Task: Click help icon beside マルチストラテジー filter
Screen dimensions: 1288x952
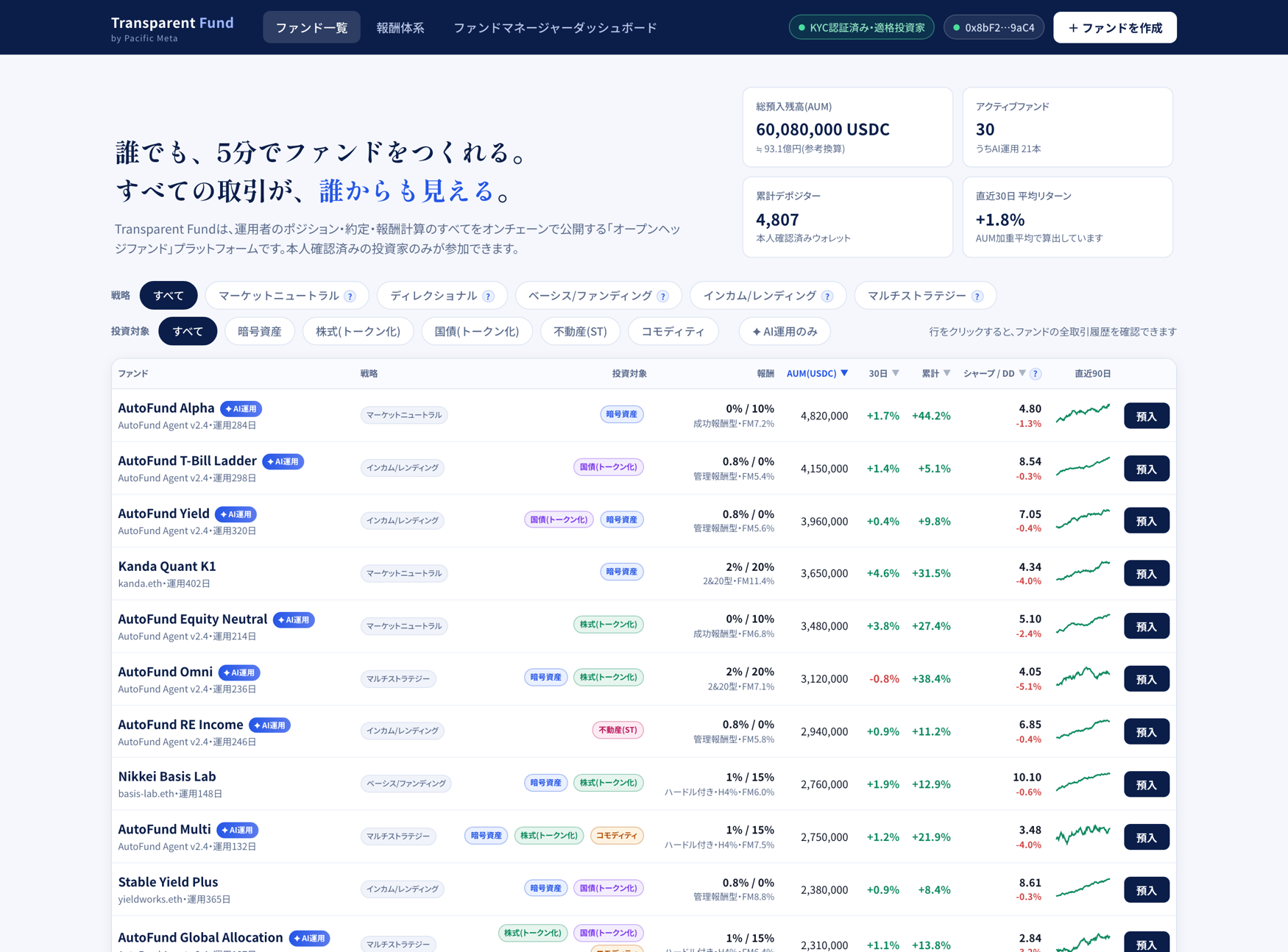Action: [x=977, y=296]
